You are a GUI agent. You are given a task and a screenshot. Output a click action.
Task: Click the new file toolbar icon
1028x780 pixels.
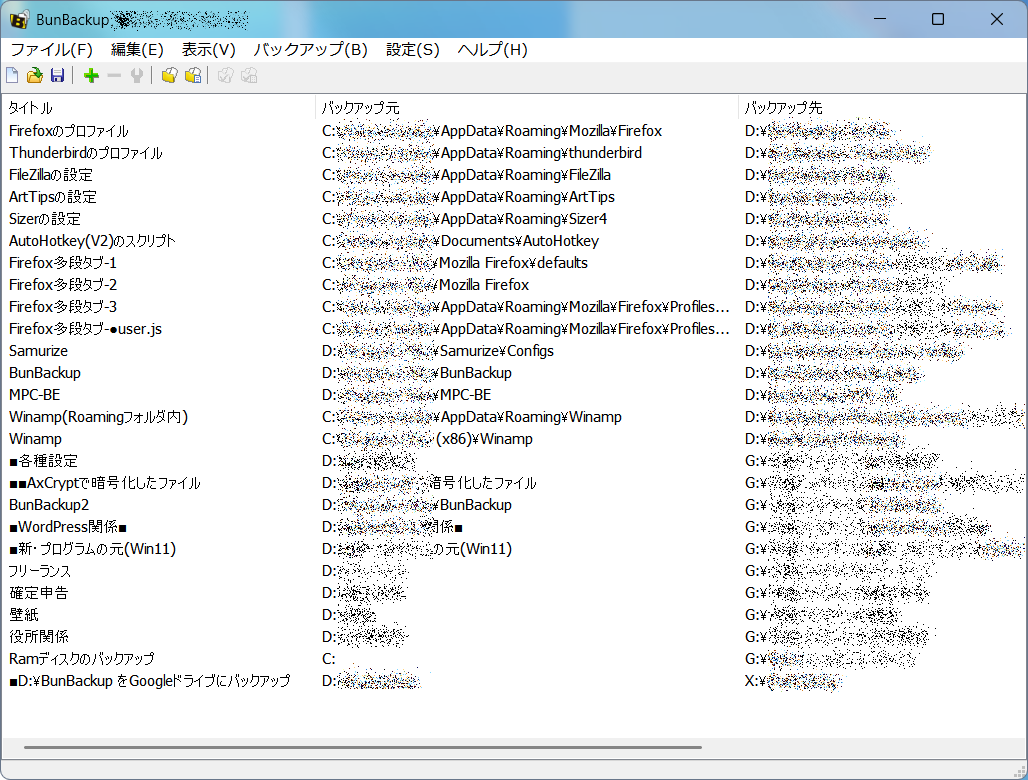12,76
